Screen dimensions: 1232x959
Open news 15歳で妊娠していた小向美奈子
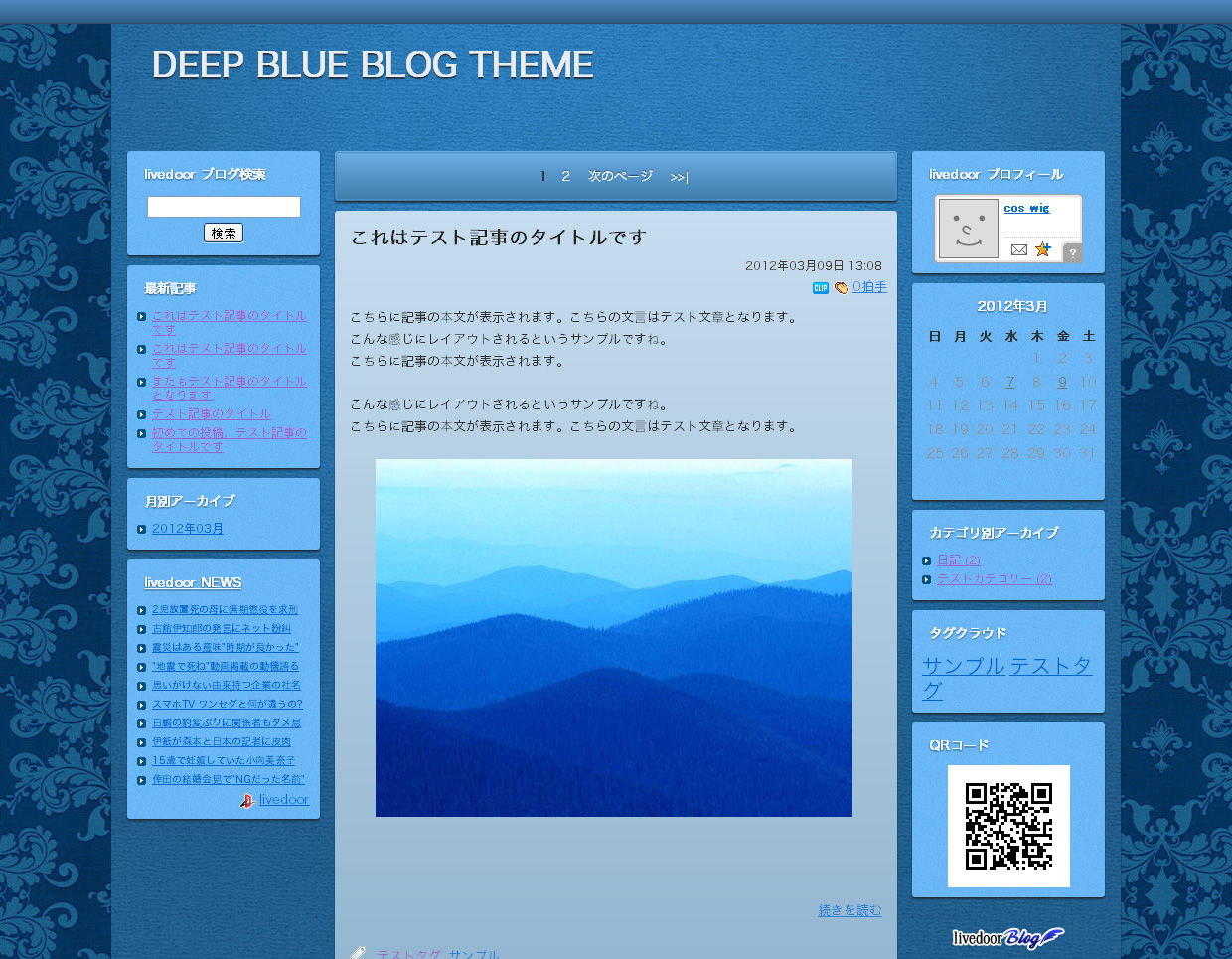224,761
